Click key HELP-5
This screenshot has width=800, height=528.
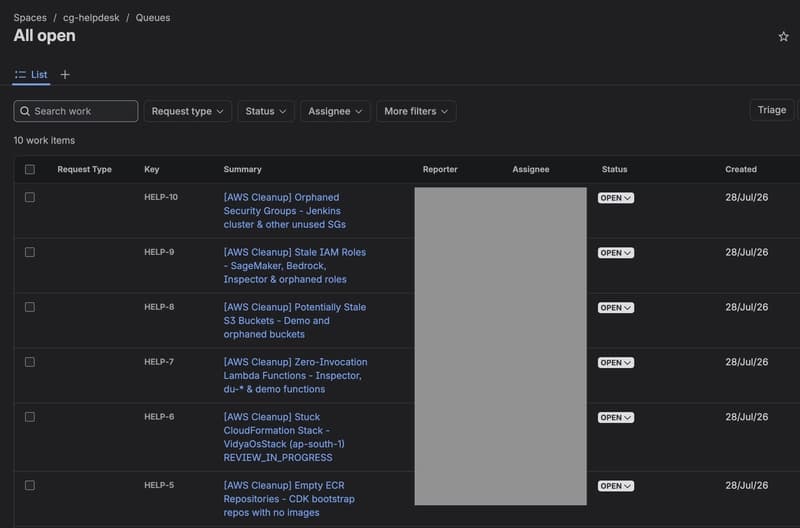[159, 485]
